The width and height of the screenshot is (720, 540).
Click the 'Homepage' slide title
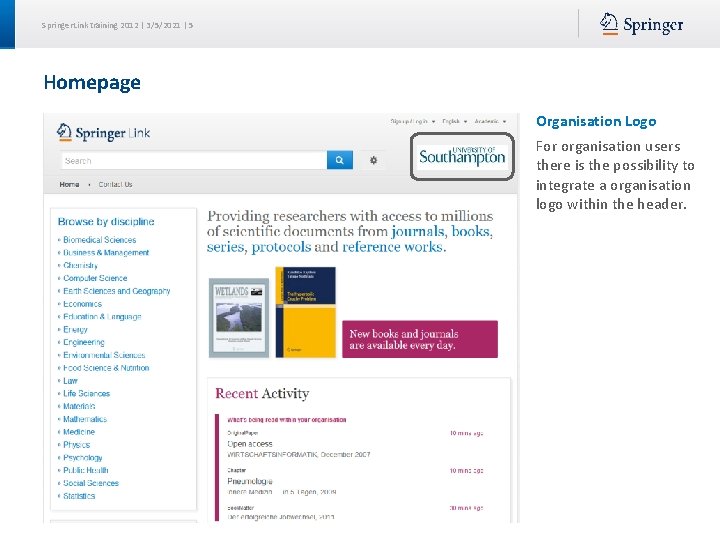(x=92, y=83)
